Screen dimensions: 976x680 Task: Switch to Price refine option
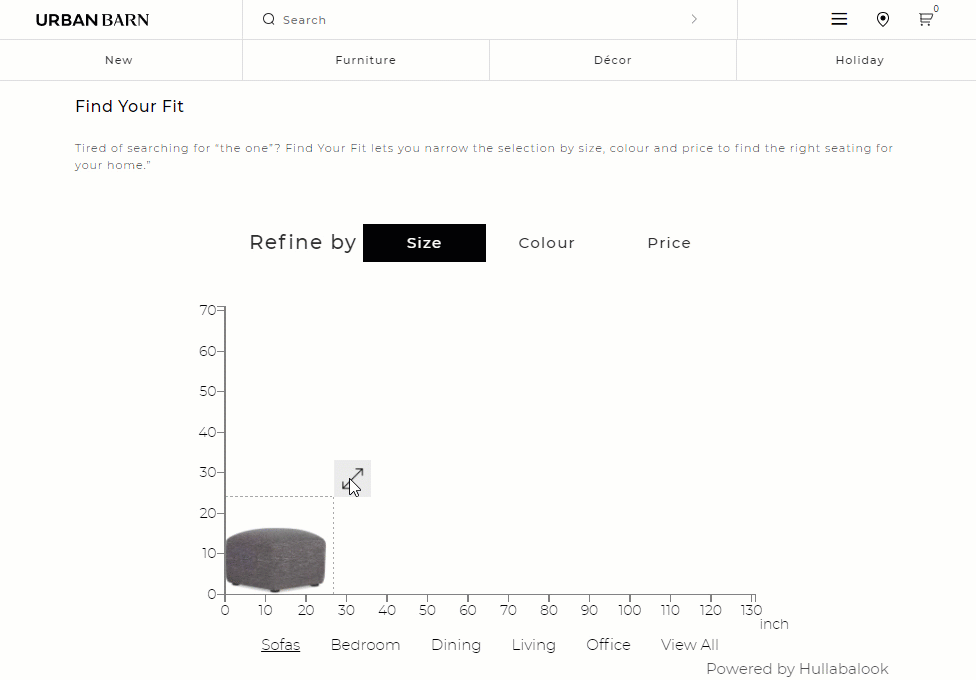[669, 243]
